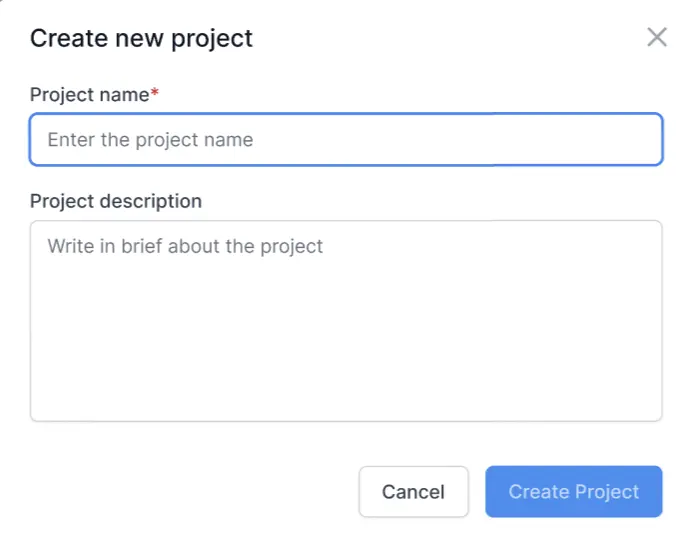Select the blue Create Project button

[x=573, y=491]
